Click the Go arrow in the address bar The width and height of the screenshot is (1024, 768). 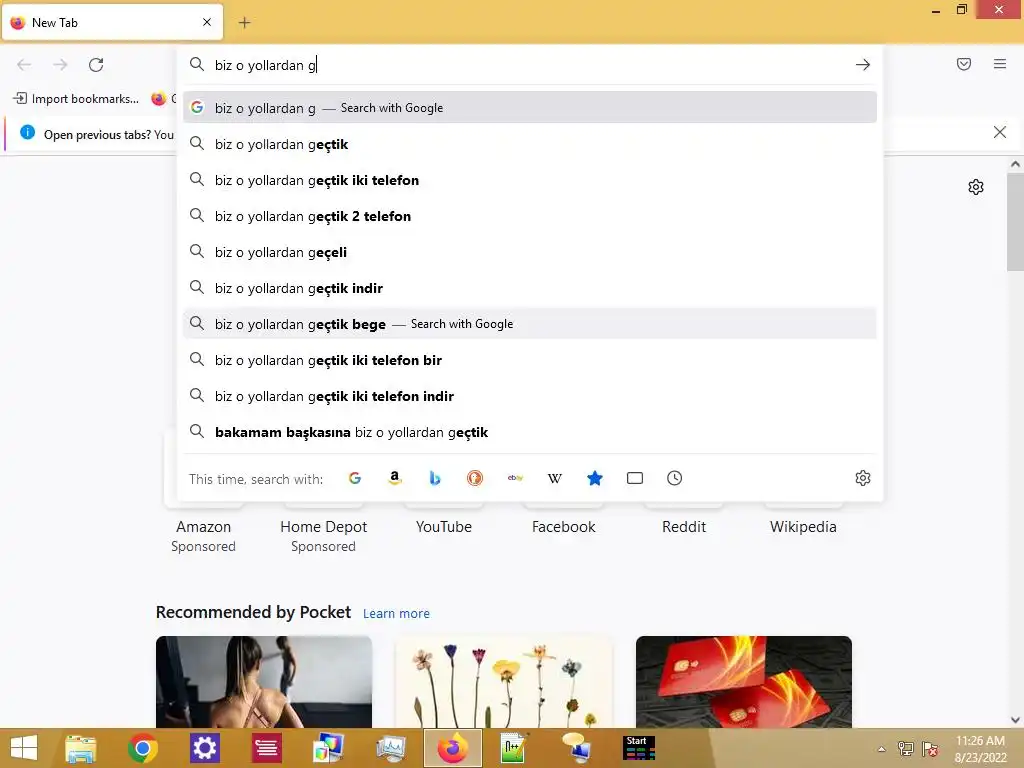pyautogui.click(x=863, y=65)
